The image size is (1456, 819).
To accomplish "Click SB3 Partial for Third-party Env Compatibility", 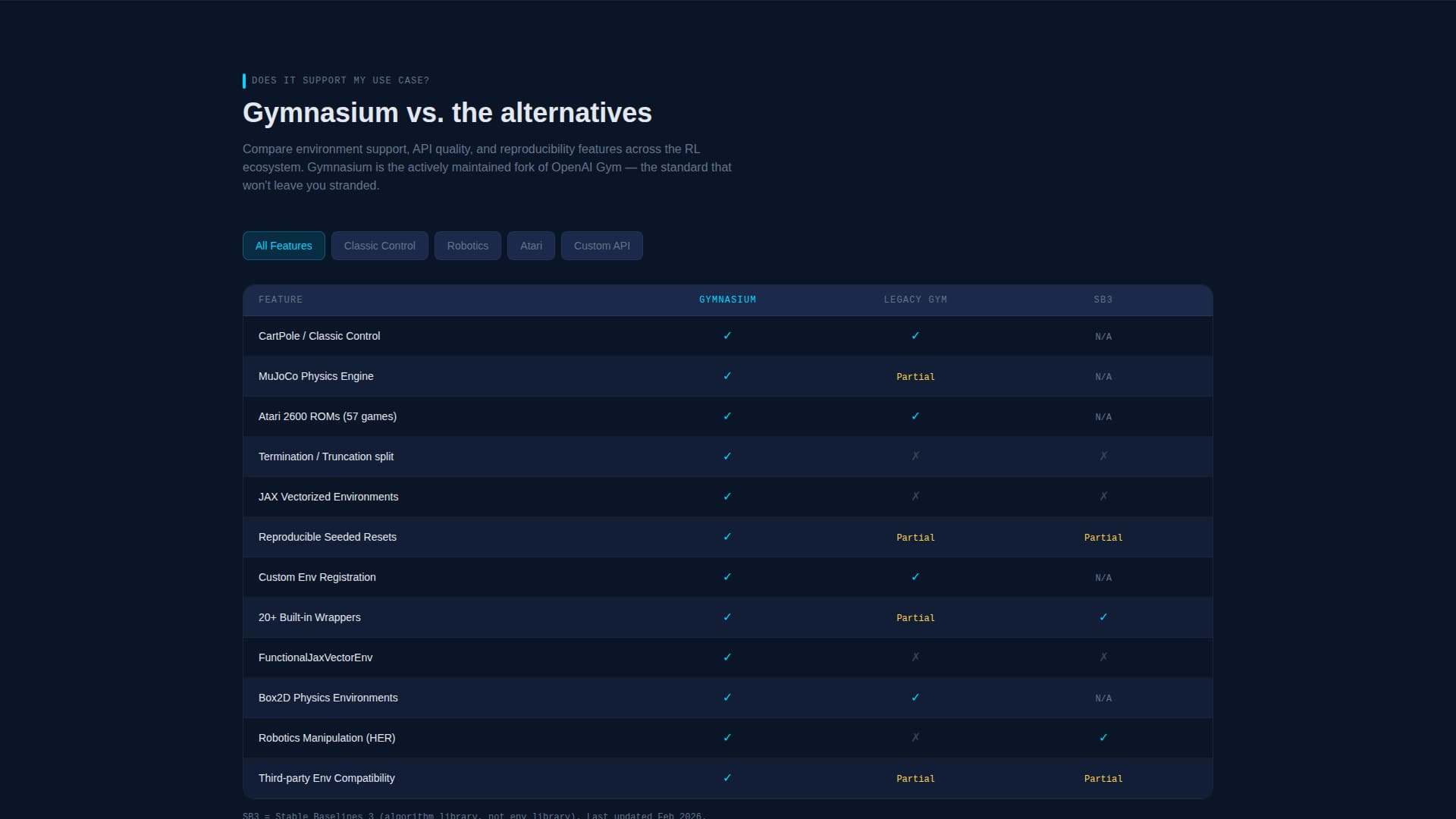I will pos(1103,779).
